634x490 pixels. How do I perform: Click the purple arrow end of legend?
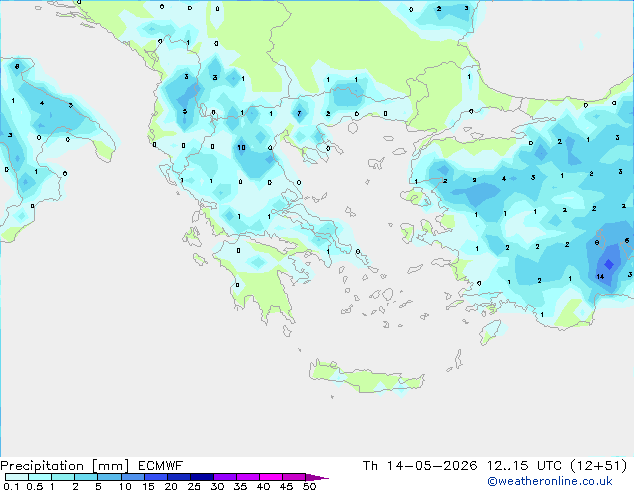317,477
